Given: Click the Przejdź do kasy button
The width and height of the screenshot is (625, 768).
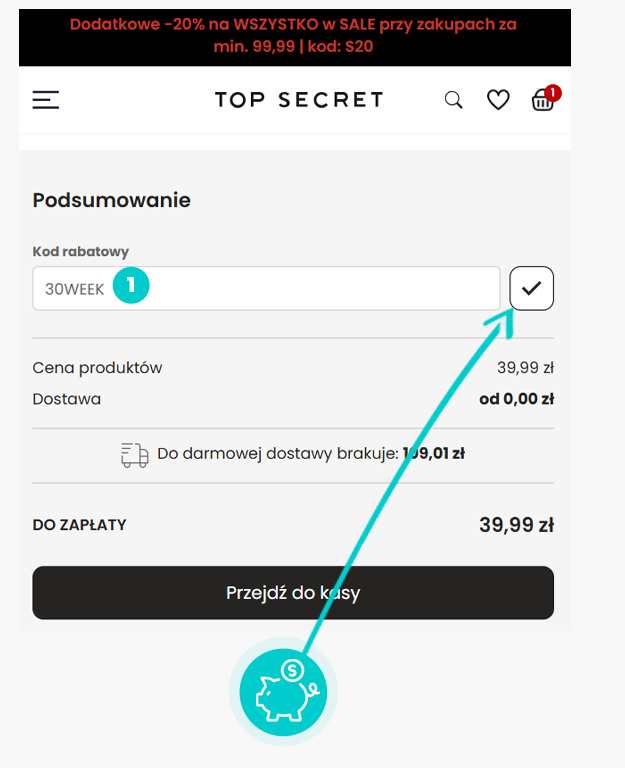Looking at the screenshot, I should pyautogui.click(x=293, y=593).
